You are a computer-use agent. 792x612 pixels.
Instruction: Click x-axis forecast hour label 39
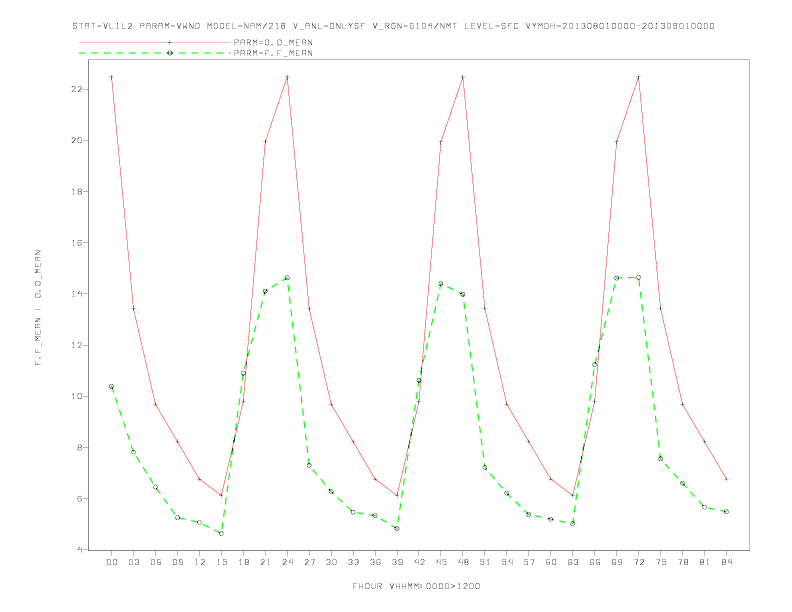click(397, 562)
